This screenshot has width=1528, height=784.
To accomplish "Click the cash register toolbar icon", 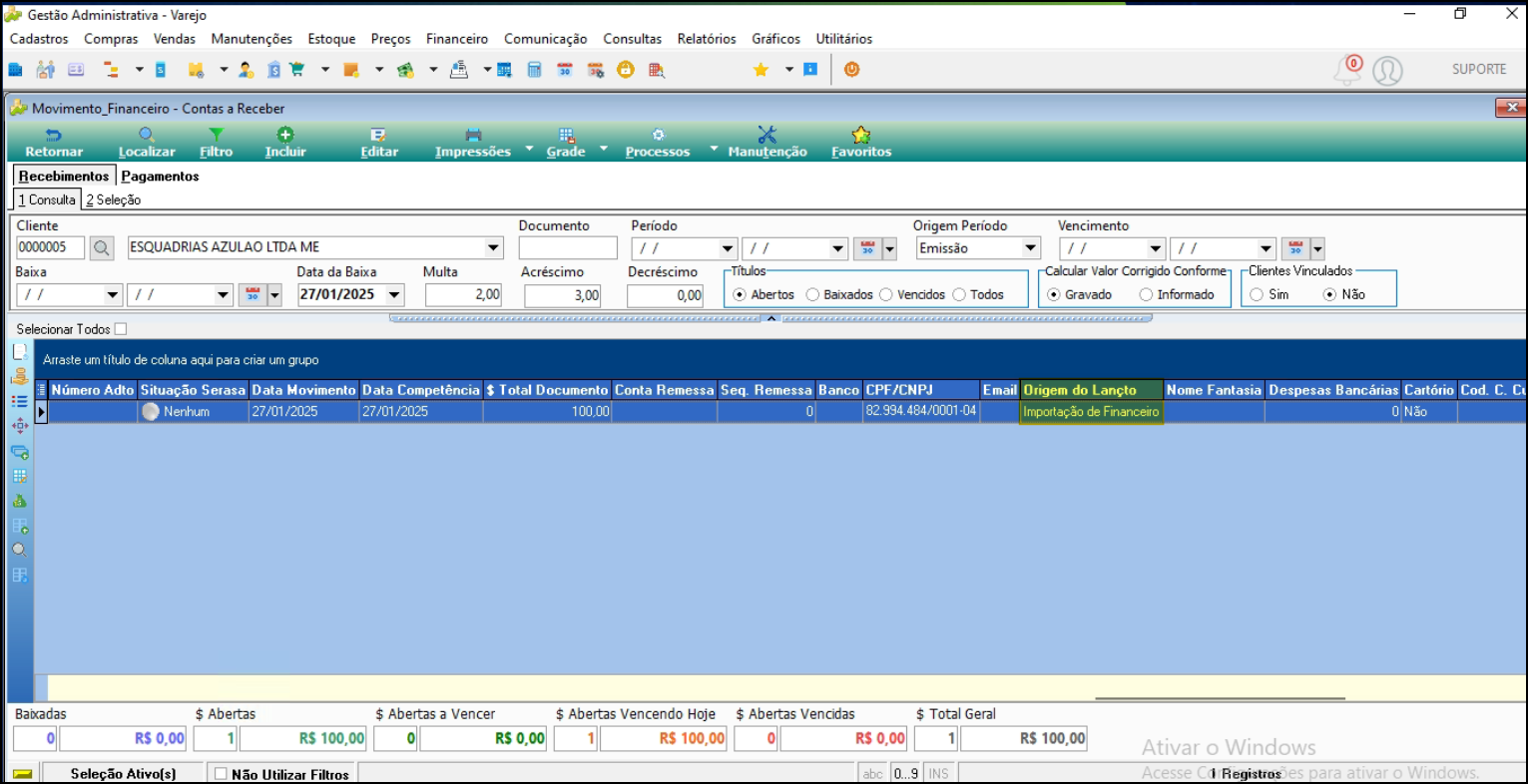I will point(459,70).
